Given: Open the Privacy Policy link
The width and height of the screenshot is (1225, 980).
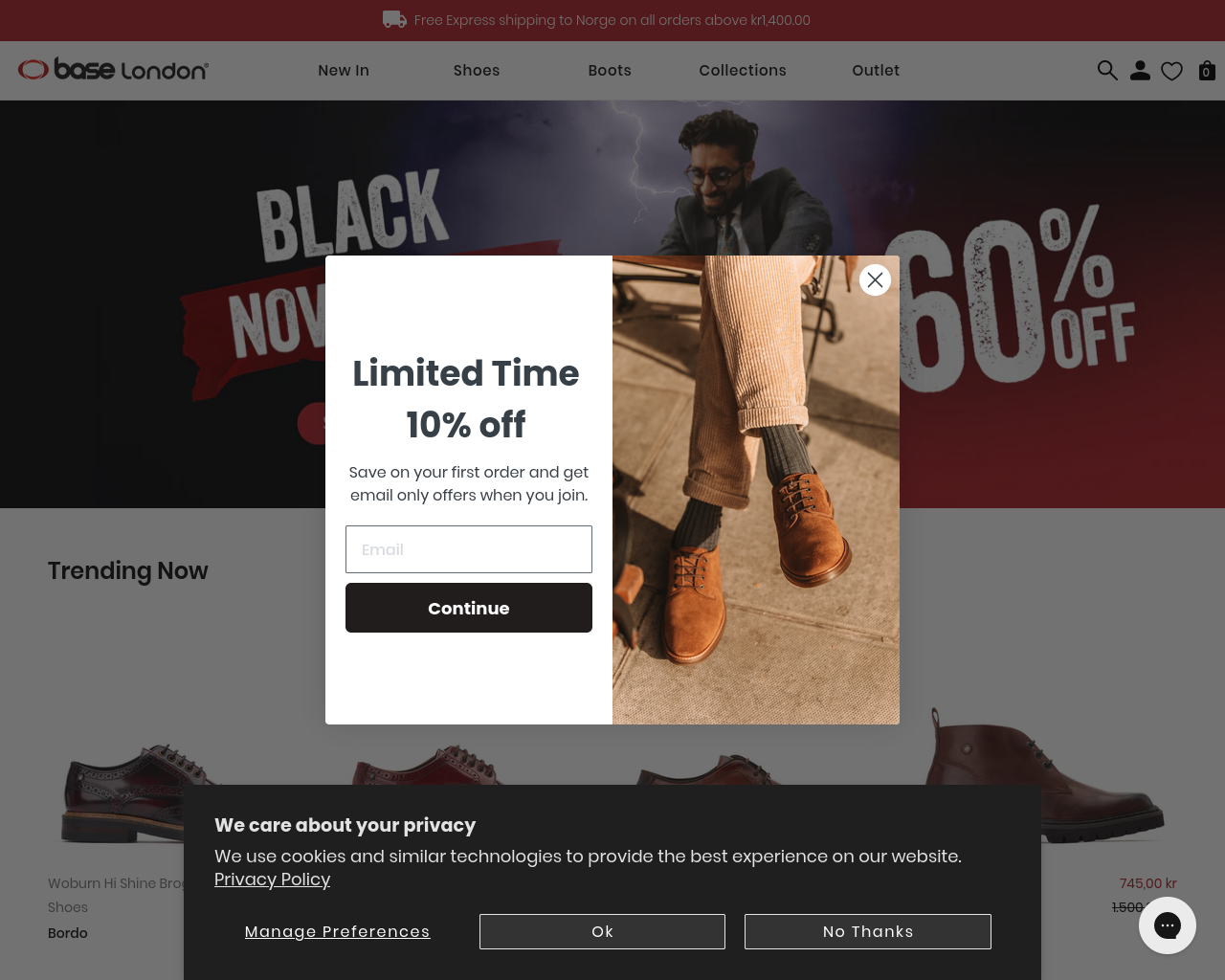Looking at the screenshot, I should click(272, 880).
